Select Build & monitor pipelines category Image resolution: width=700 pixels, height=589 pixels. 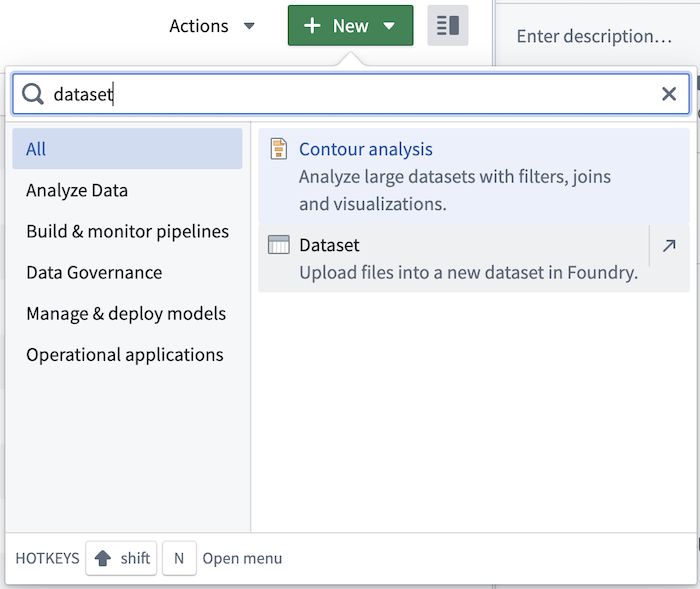coord(127,231)
